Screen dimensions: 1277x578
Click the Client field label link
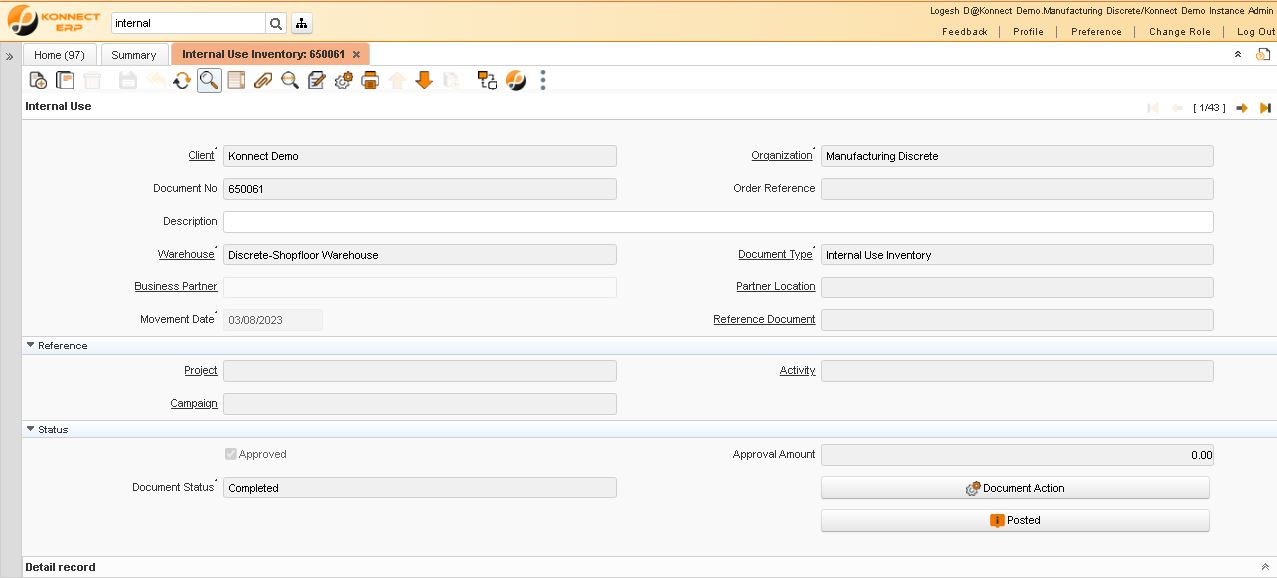[201, 155]
